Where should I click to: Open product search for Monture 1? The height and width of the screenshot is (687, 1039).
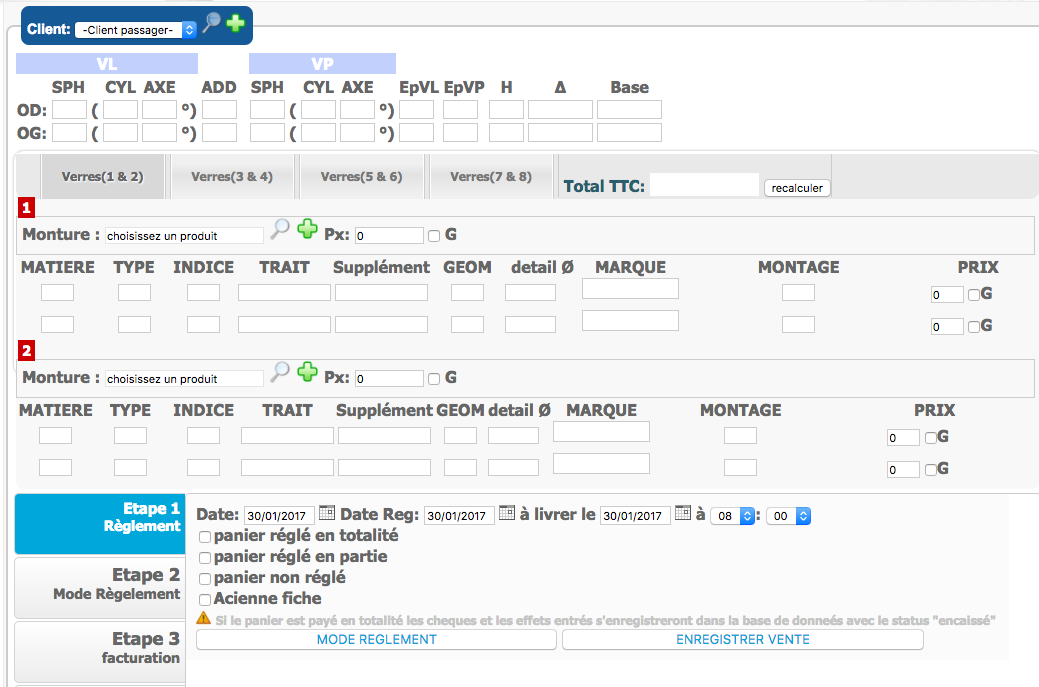pyautogui.click(x=280, y=230)
